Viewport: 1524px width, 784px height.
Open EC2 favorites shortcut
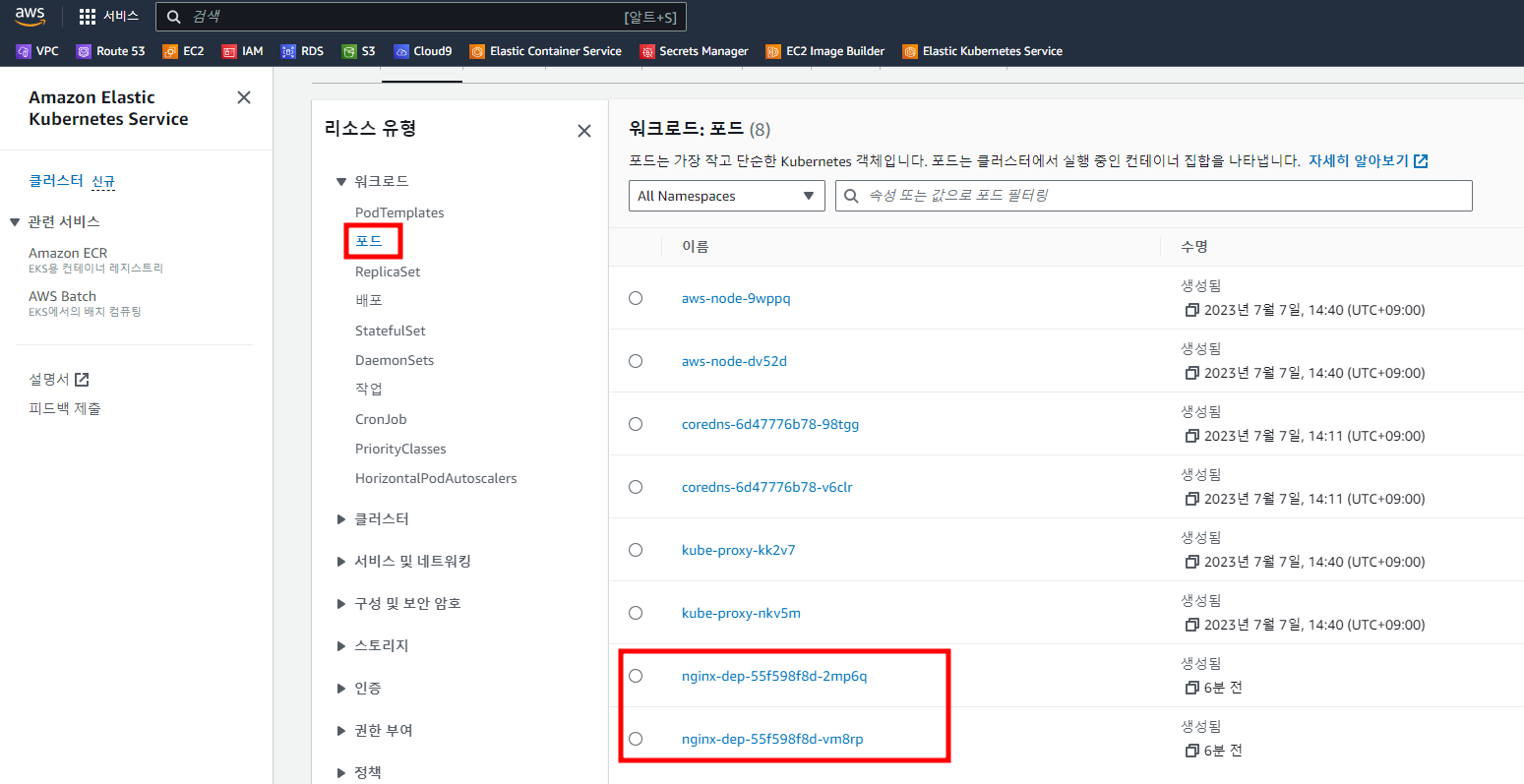(184, 51)
